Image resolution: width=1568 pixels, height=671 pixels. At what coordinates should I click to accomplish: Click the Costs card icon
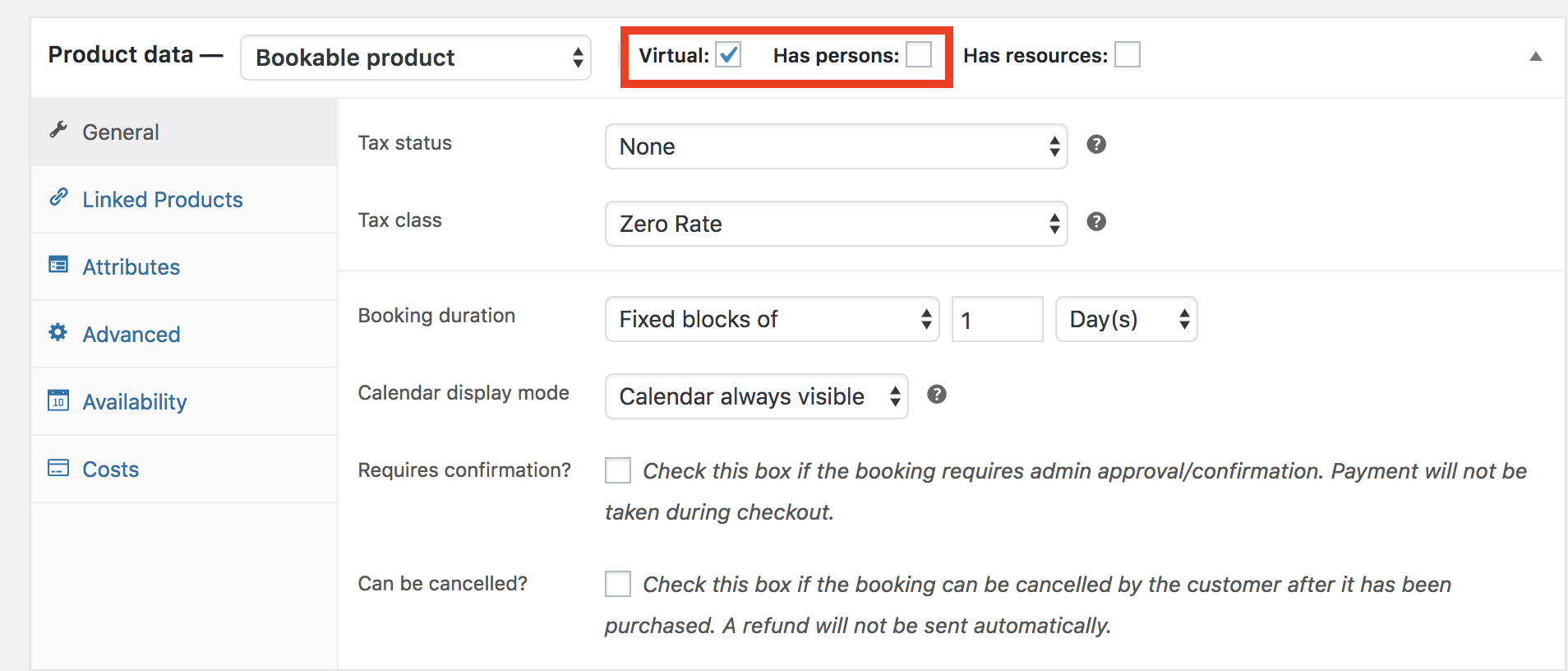tap(58, 468)
